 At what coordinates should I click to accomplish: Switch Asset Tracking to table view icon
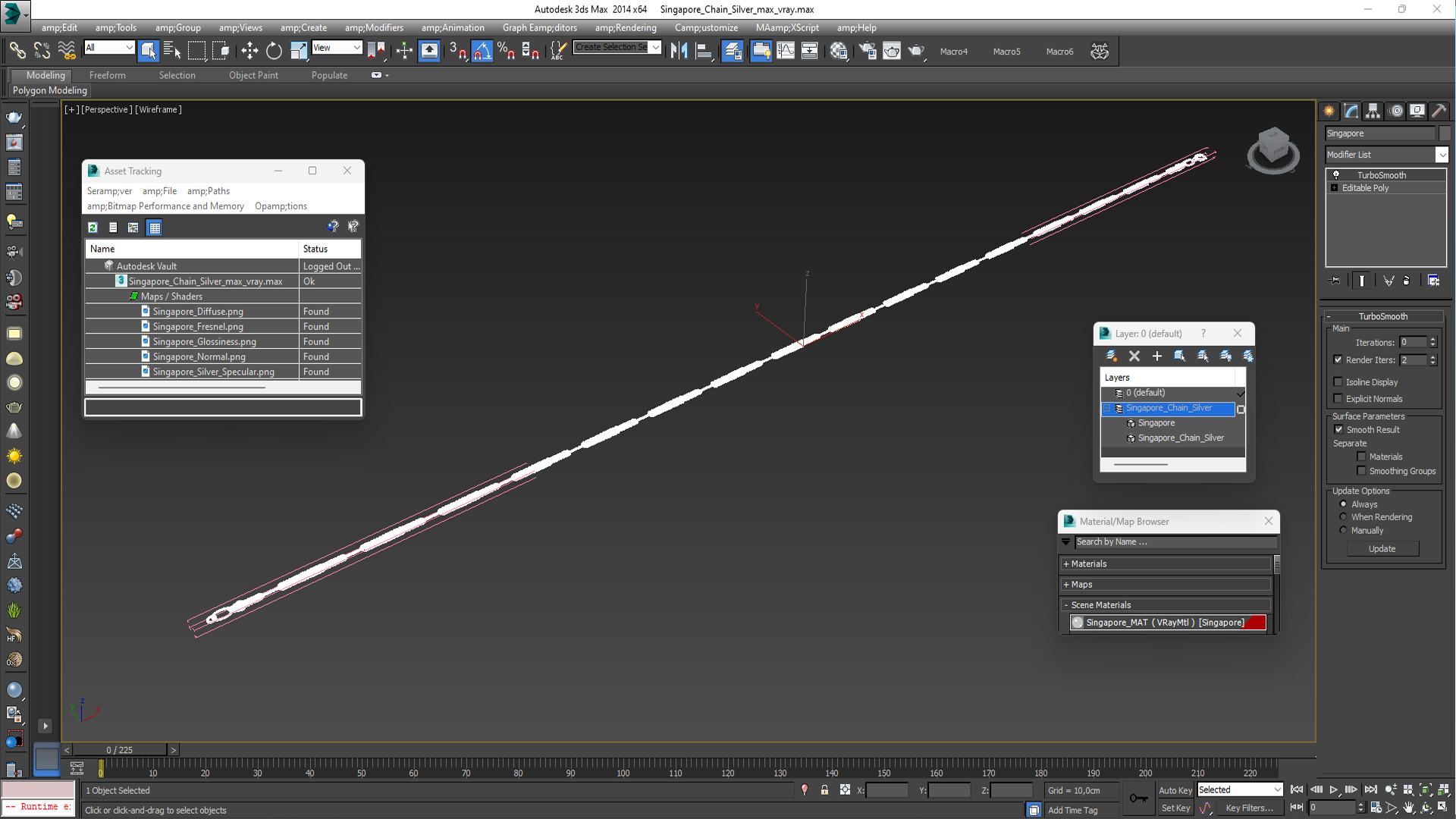154,227
